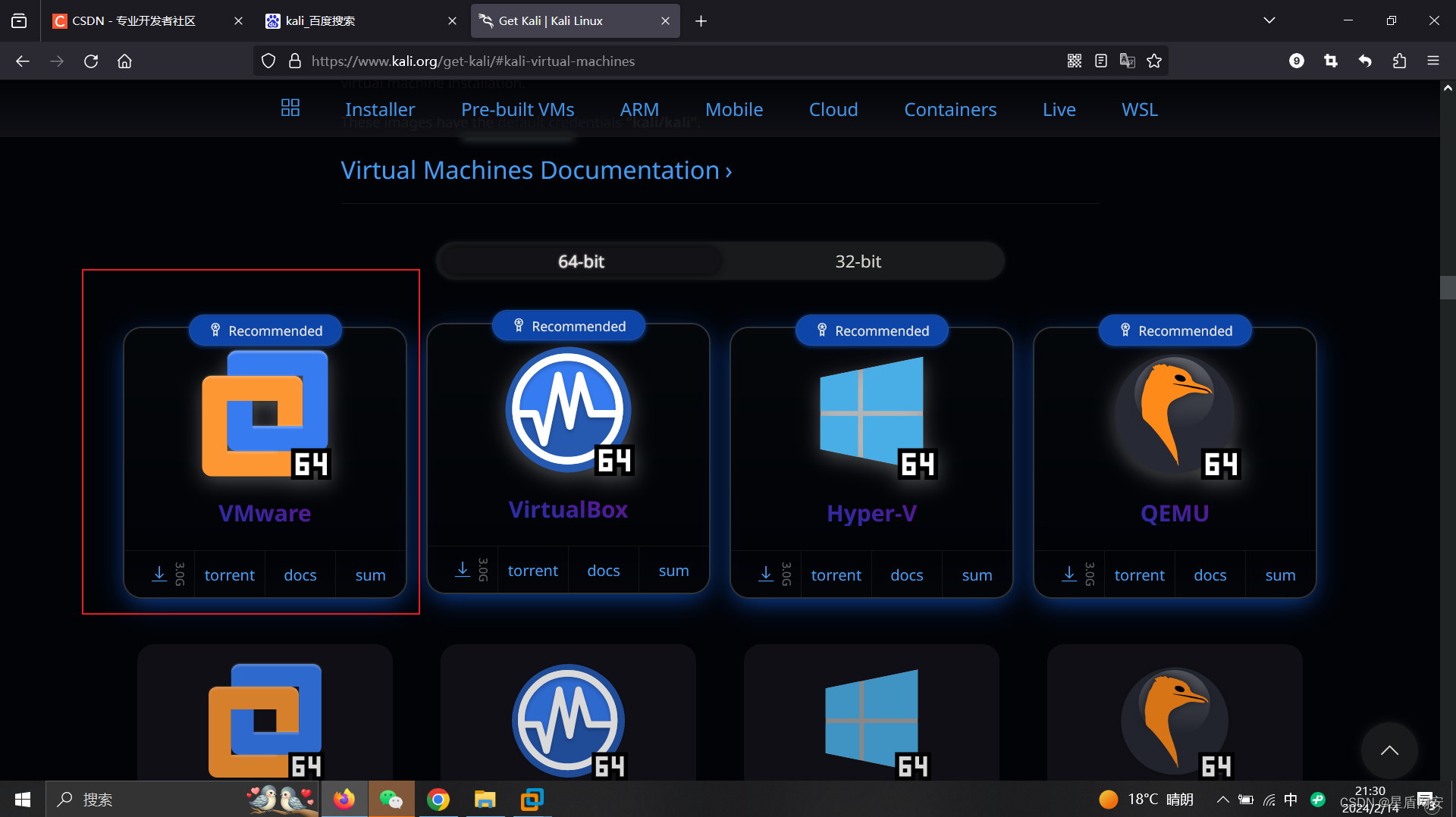Open the grid overview icon beside Installer

(x=290, y=108)
